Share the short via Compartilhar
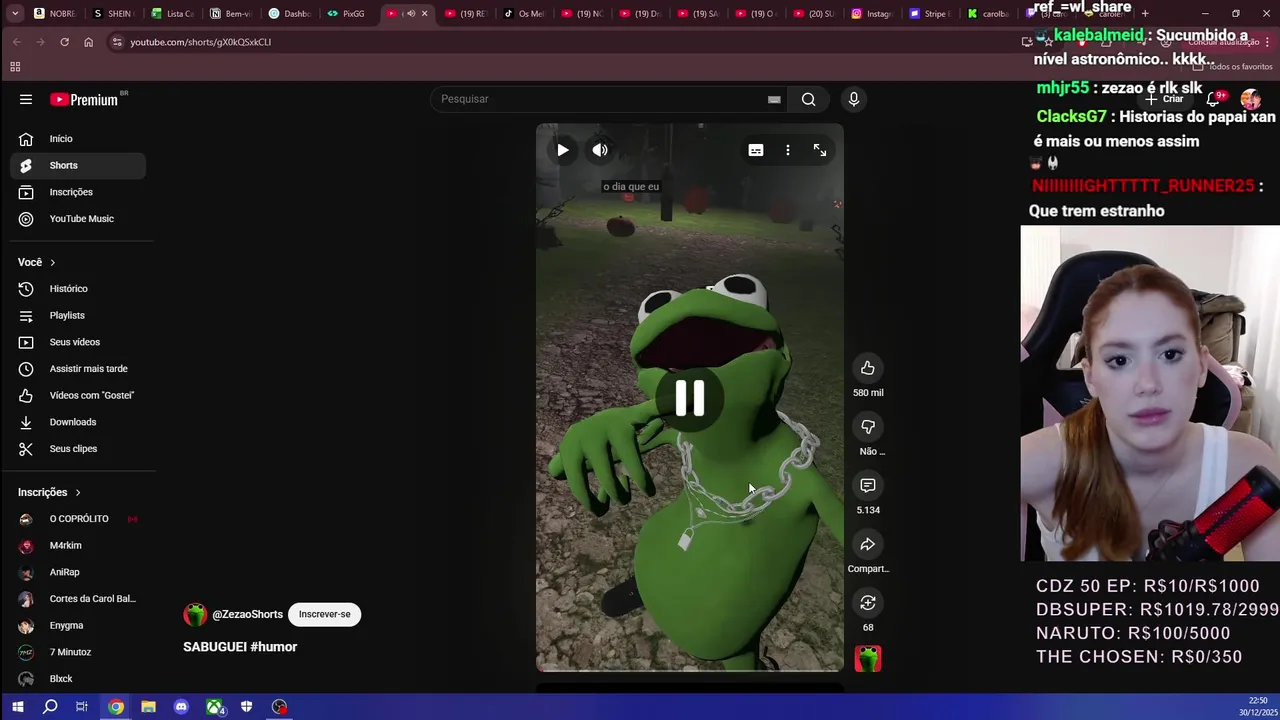This screenshot has height=720, width=1280. tap(868, 544)
